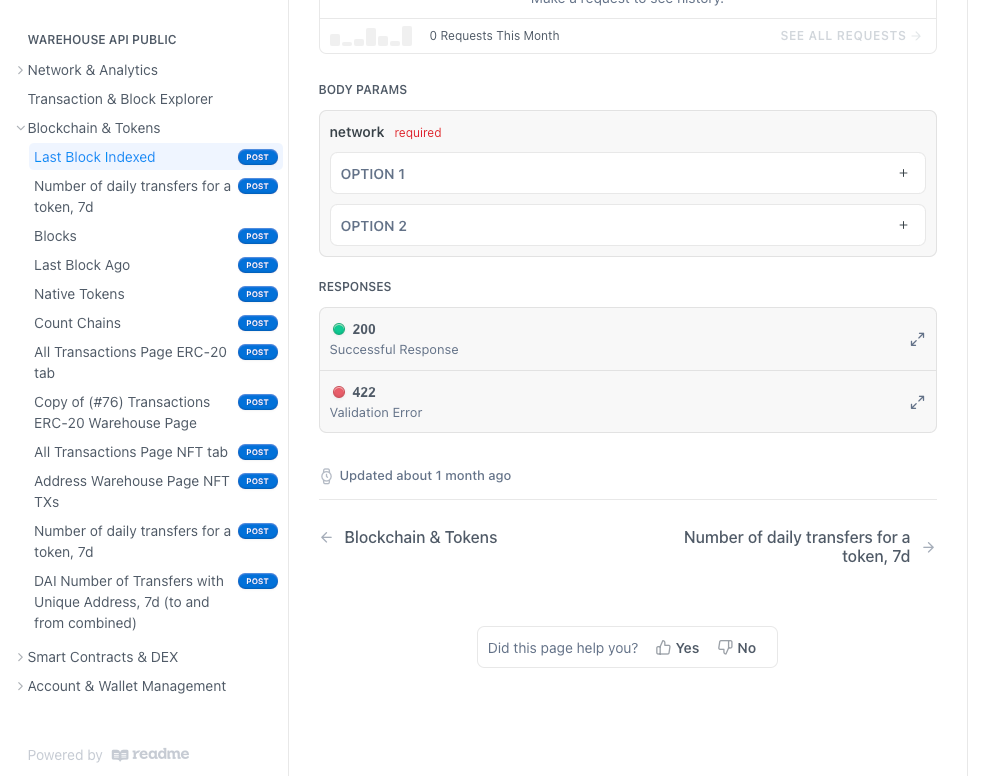Collapse Blockchain & Tokens section

point(20,128)
